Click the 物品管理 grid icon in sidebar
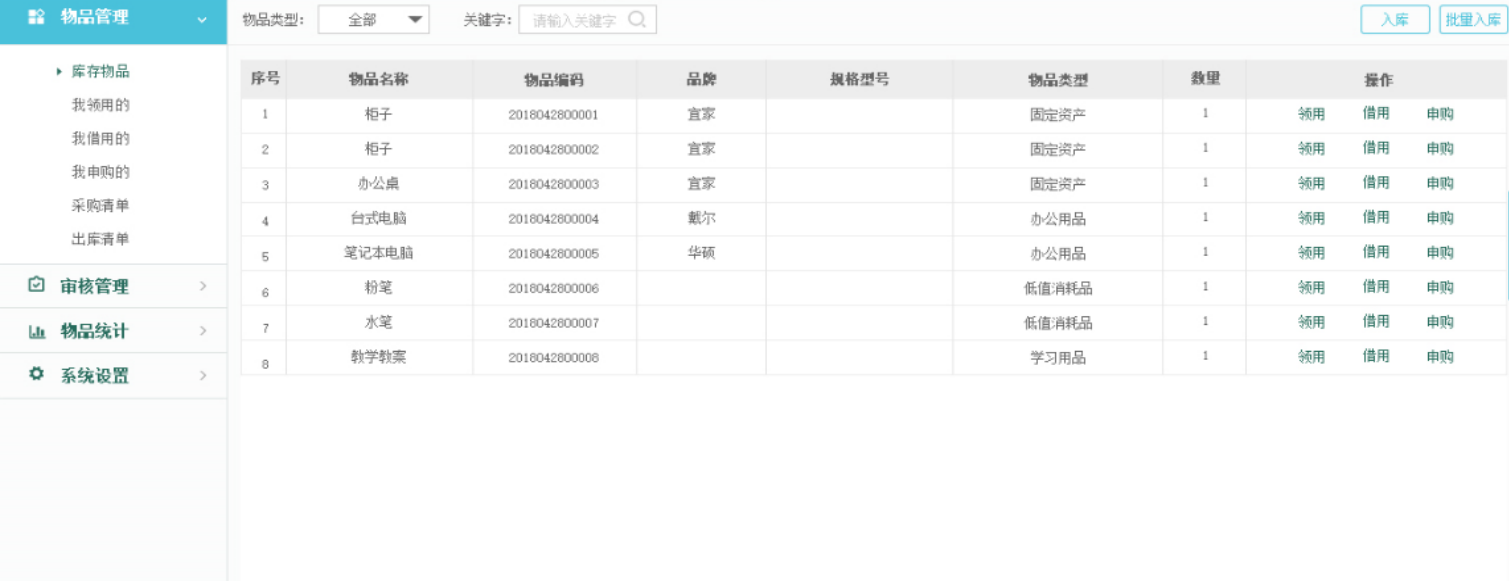 point(36,18)
